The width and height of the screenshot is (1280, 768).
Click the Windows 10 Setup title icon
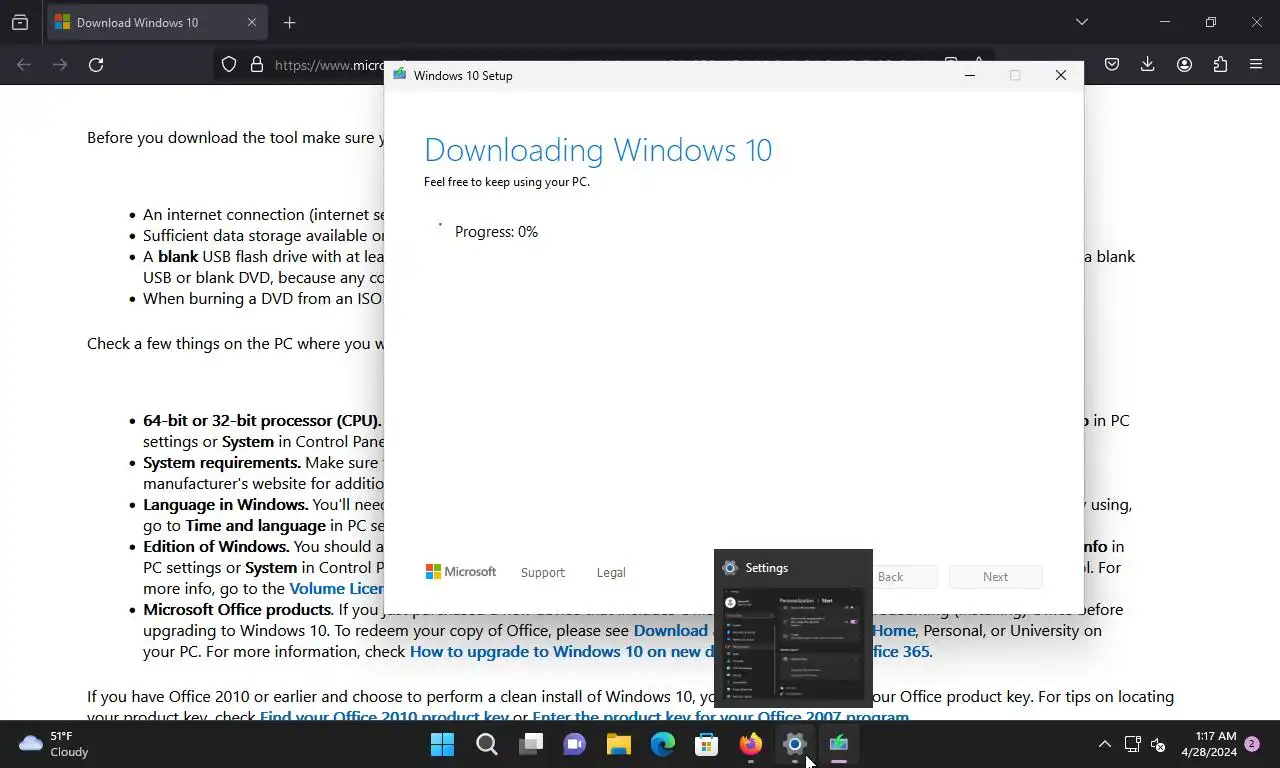pyautogui.click(x=400, y=75)
